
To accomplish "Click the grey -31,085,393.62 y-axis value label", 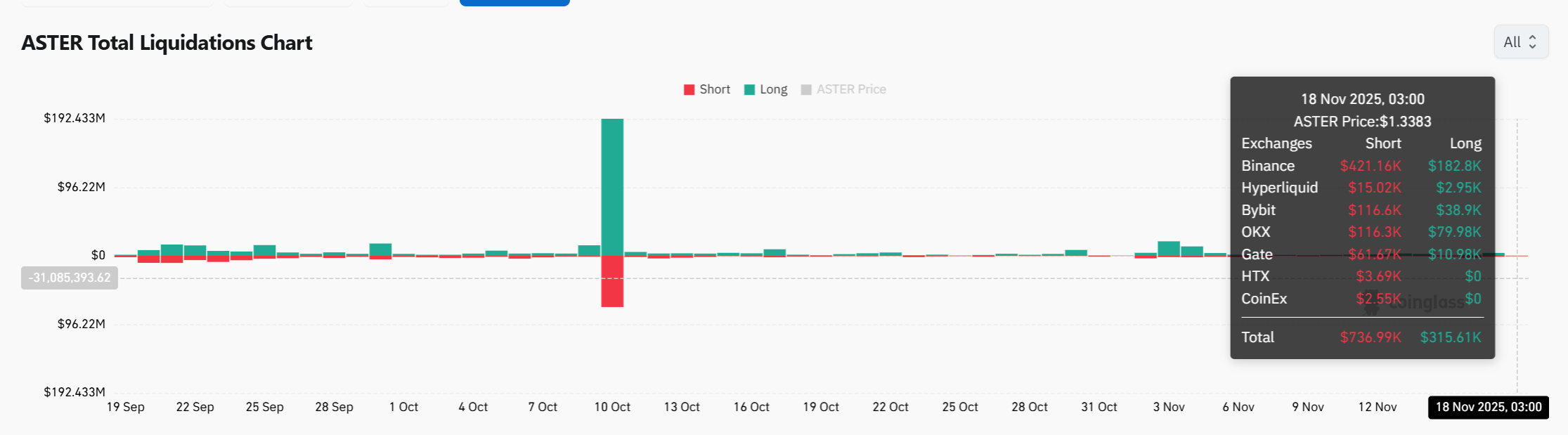I will pyautogui.click(x=70, y=278).
